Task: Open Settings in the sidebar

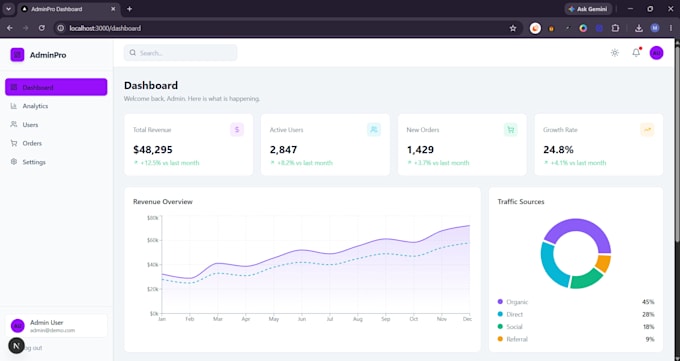Action: (56, 162)
